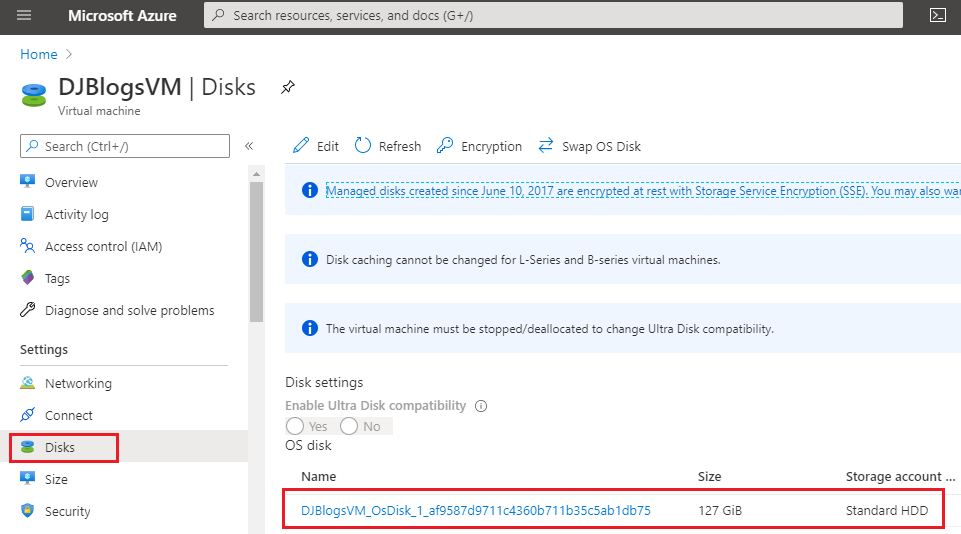Focus the global search resources box
961x534 pixels.
(x=553, y=15)
